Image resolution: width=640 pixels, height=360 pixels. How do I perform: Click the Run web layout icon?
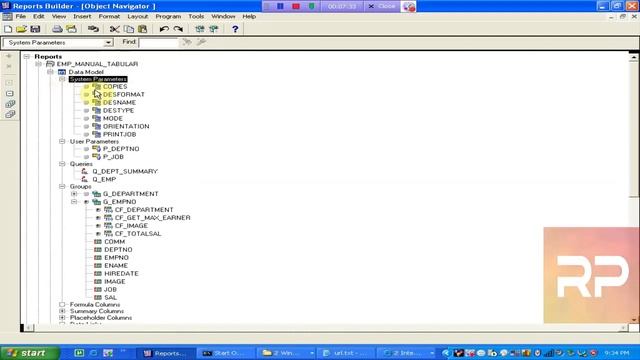coord(213,29)
